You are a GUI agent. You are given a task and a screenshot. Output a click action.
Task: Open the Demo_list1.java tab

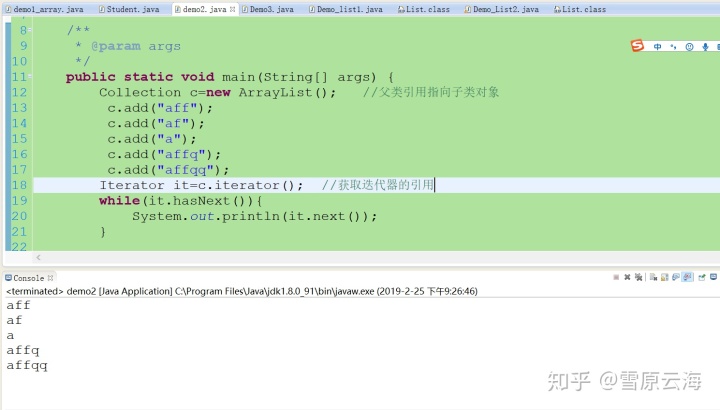tap(346, 9)
